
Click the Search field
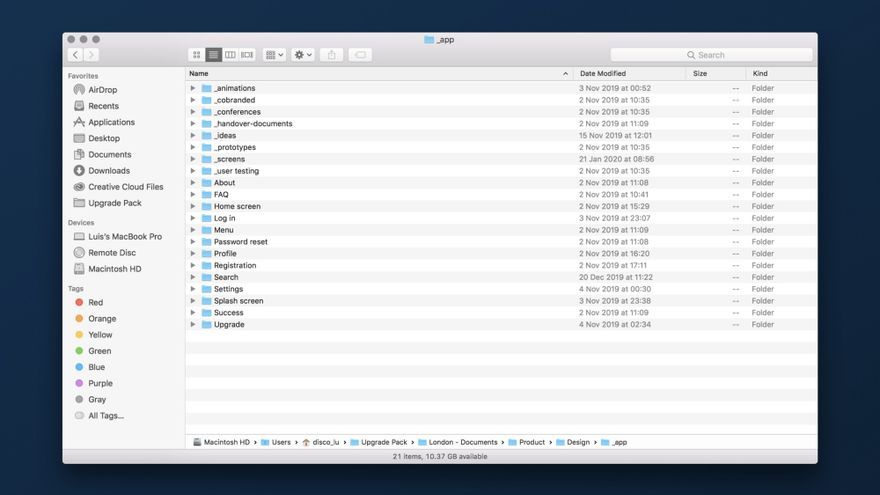point(711,55)
